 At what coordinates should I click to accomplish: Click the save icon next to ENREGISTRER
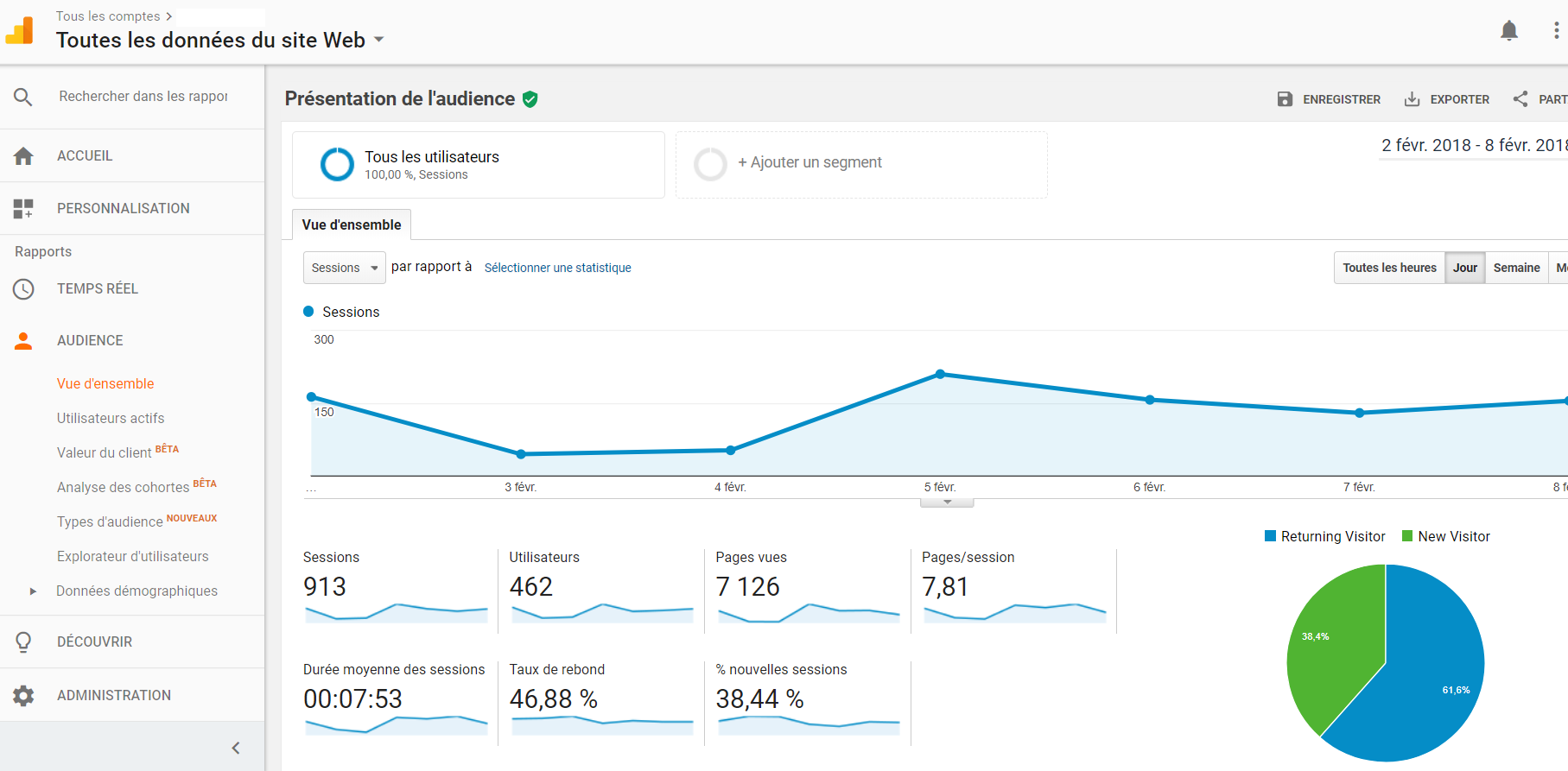pos(1285,99)
